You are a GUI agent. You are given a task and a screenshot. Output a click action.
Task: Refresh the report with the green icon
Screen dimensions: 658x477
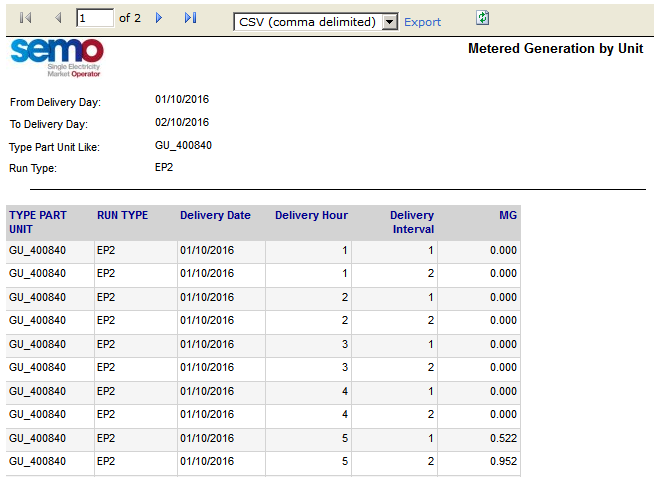(483, 18)
